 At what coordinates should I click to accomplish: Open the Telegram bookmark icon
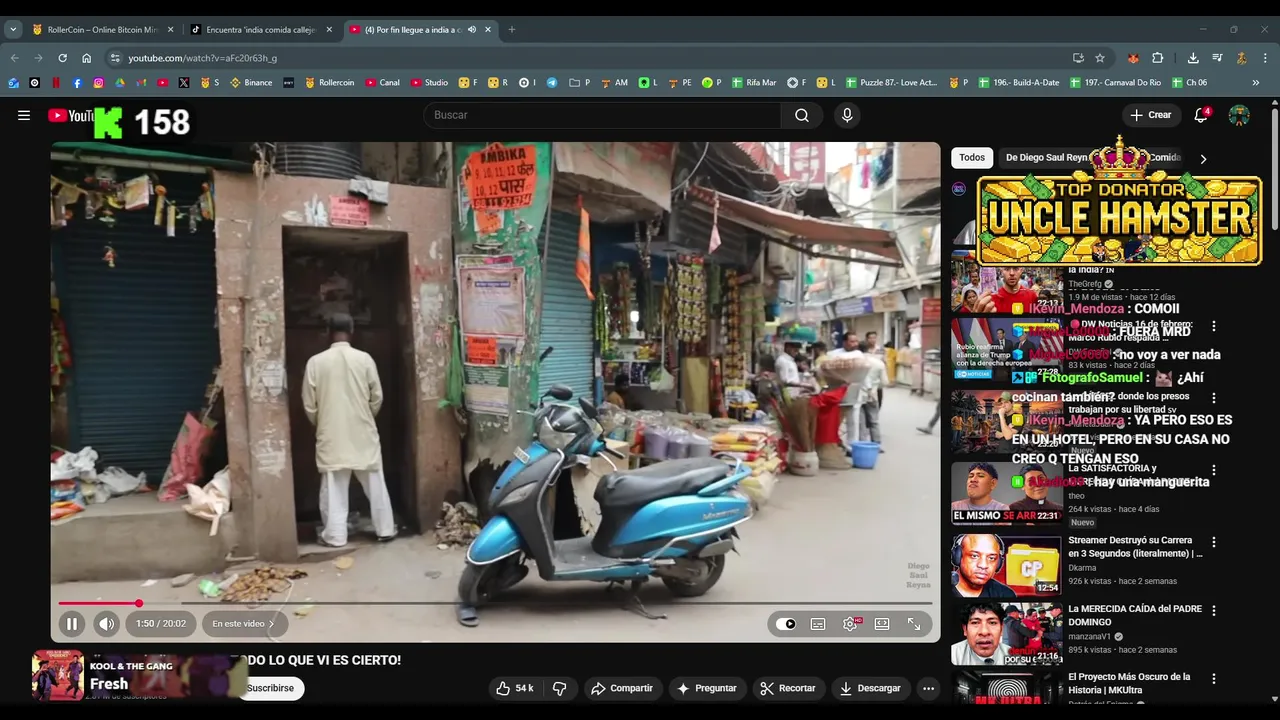[552, 83]
